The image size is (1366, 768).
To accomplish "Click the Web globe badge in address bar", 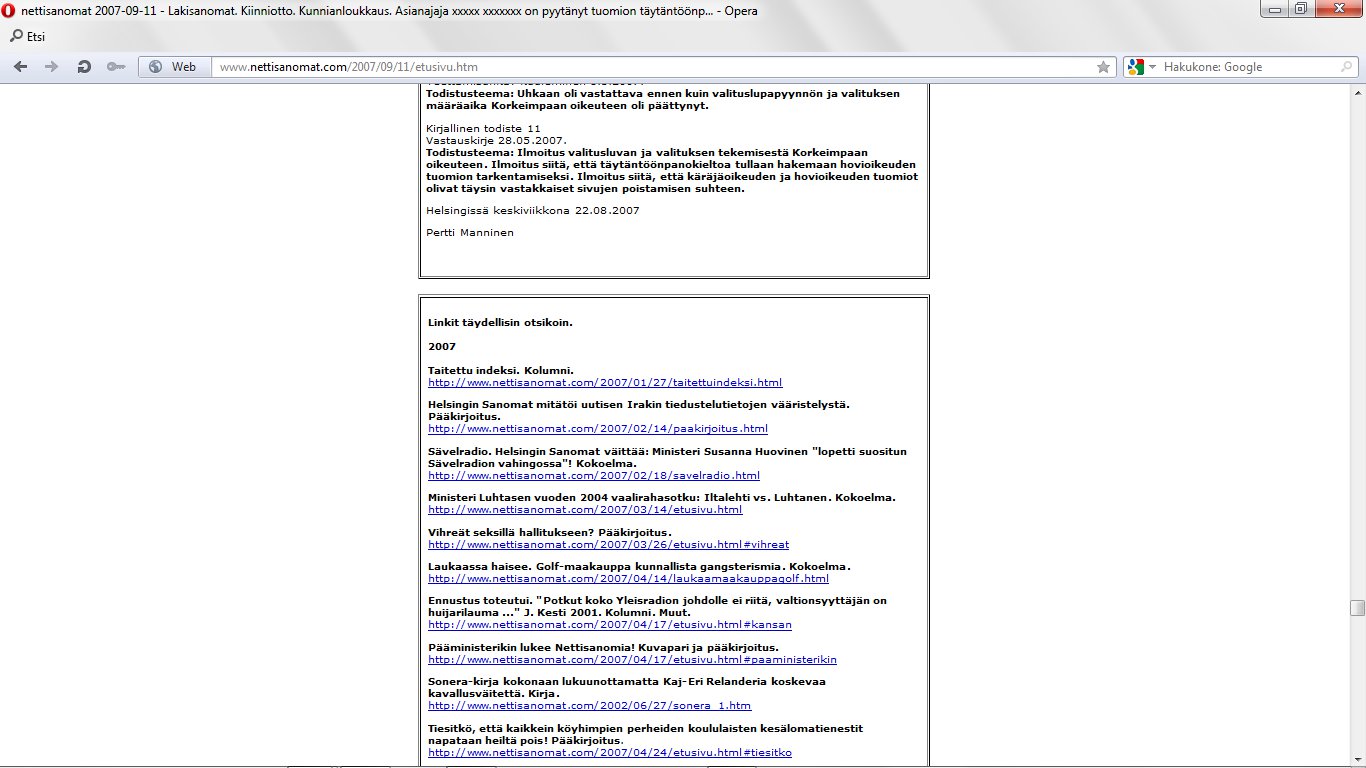I will [x=173, y=67].
